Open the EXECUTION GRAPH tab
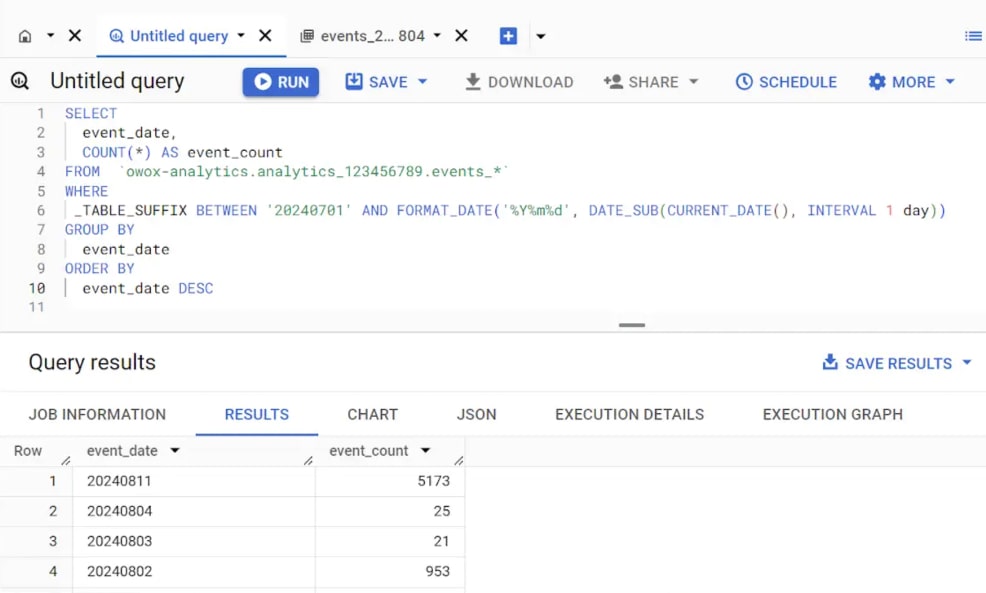 coord(833,414)
